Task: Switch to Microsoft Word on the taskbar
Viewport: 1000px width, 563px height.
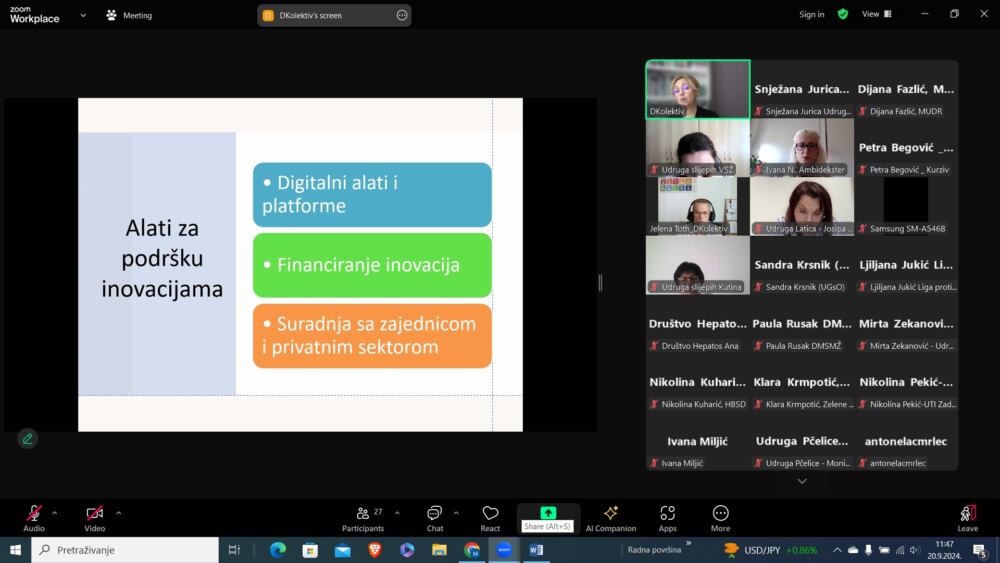Action: (536, 550)
